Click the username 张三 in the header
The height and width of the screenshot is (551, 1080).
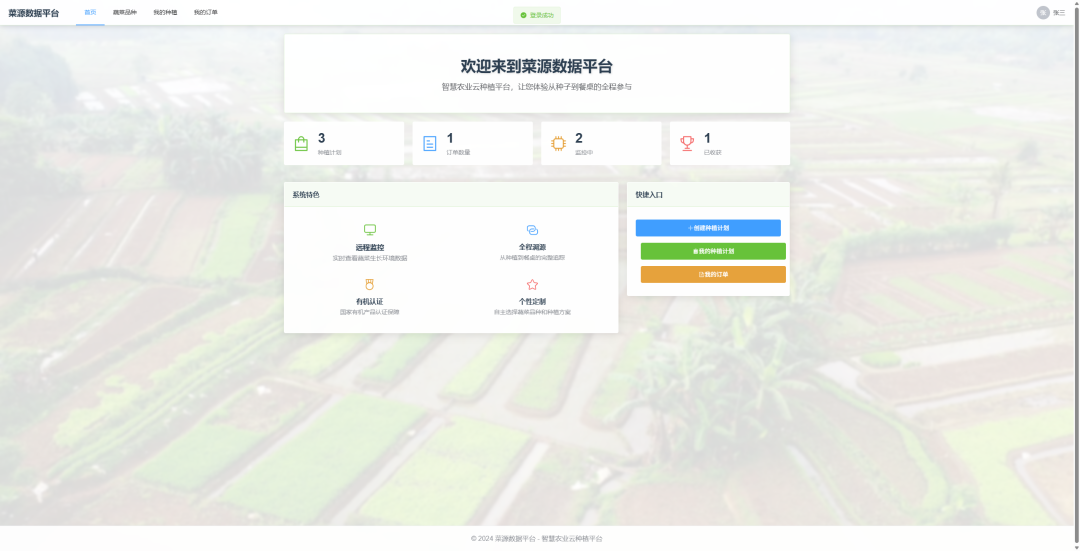click(1059, 13)
